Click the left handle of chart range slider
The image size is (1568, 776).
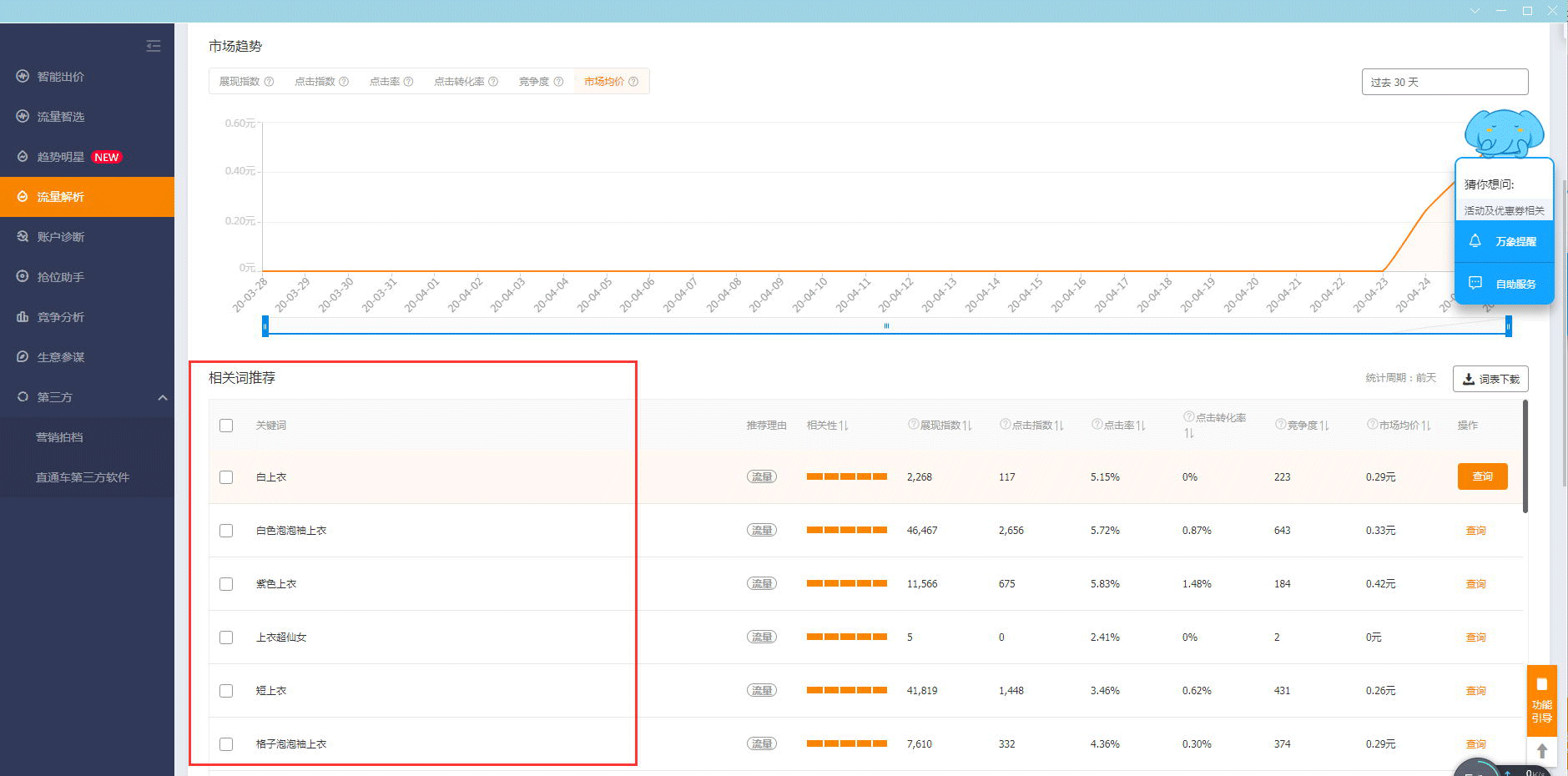265,325
